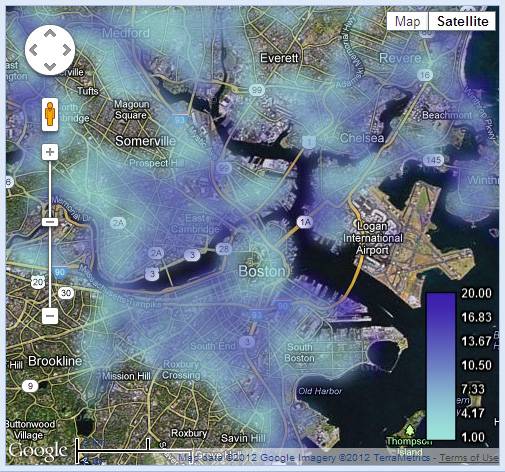
Task: Click the legend value 20.00
Action: point(476,293)
